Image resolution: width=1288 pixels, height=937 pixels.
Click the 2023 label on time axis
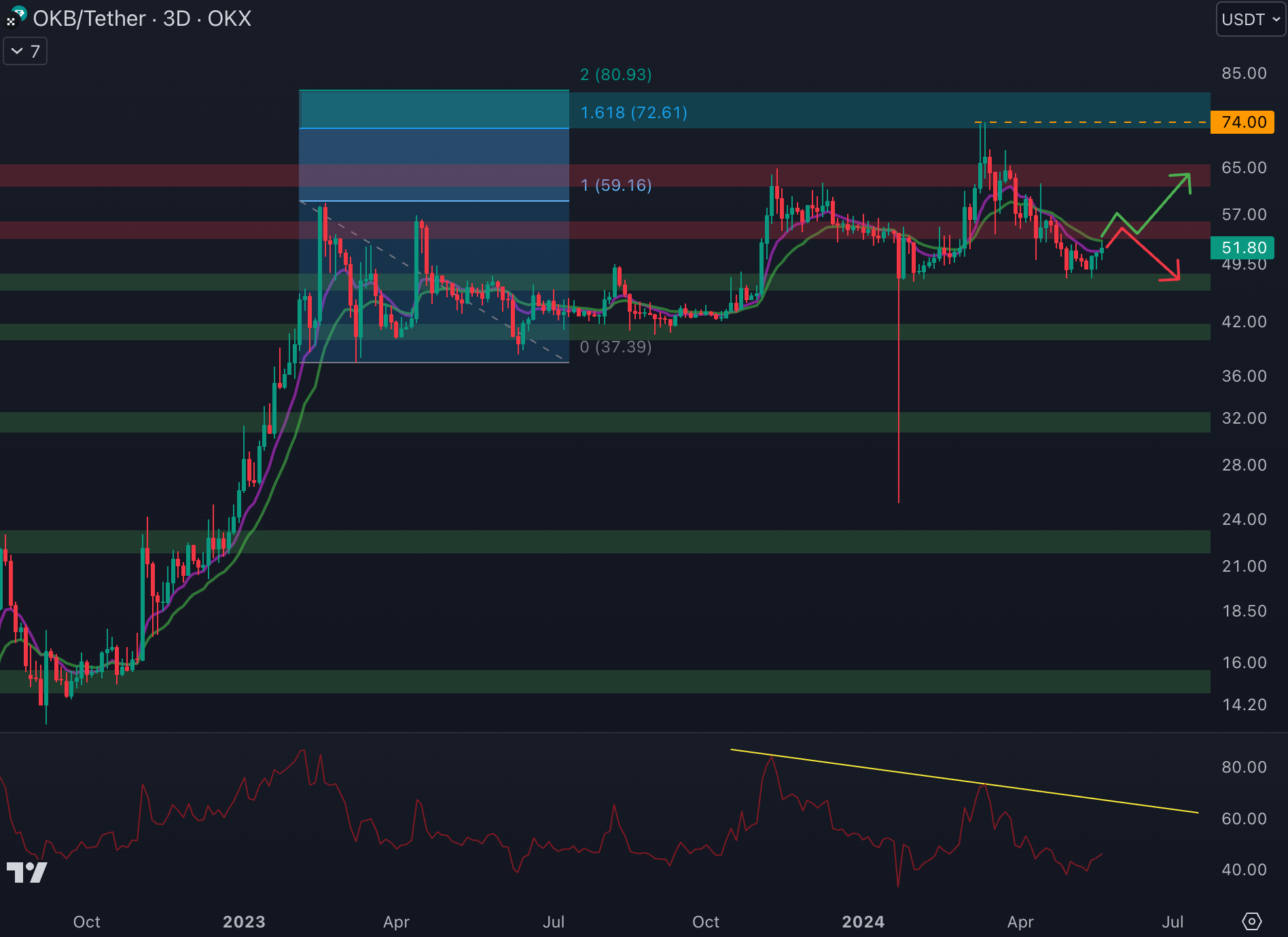(x=244, y=921)
